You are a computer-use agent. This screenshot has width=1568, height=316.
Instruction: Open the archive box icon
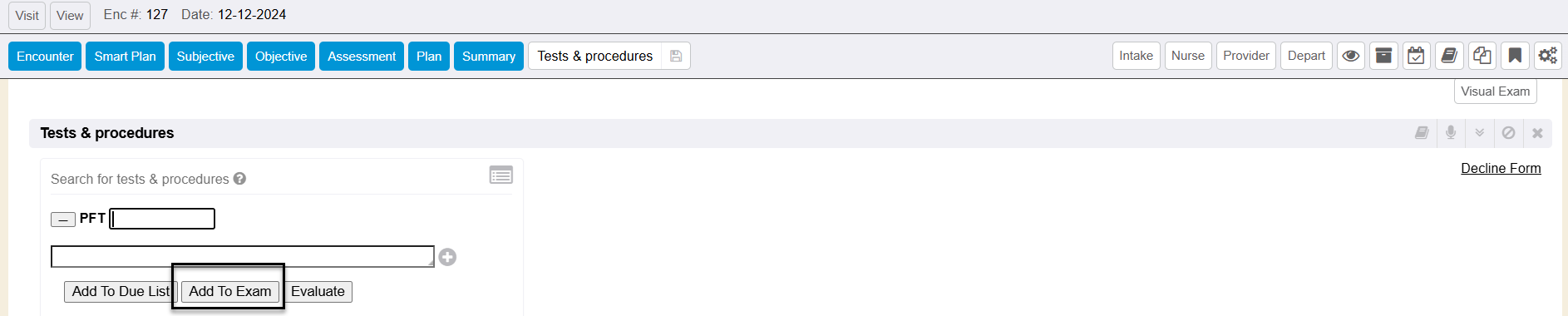(1383, 56)
